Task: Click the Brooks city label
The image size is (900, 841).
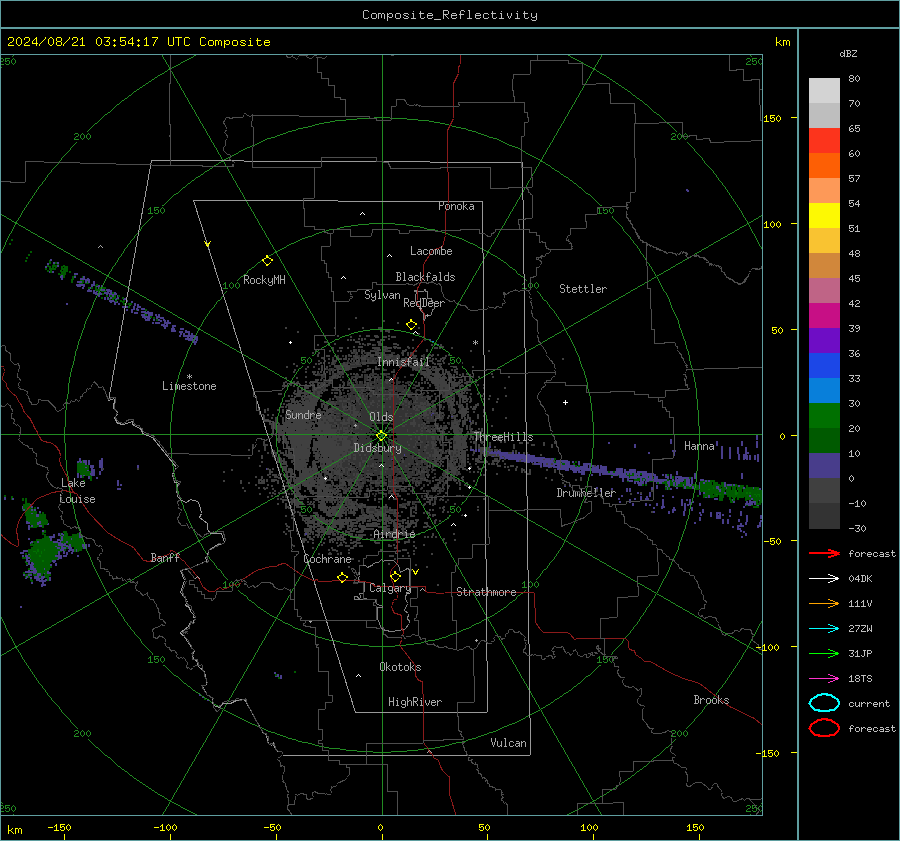Action: tap(711, 700)
